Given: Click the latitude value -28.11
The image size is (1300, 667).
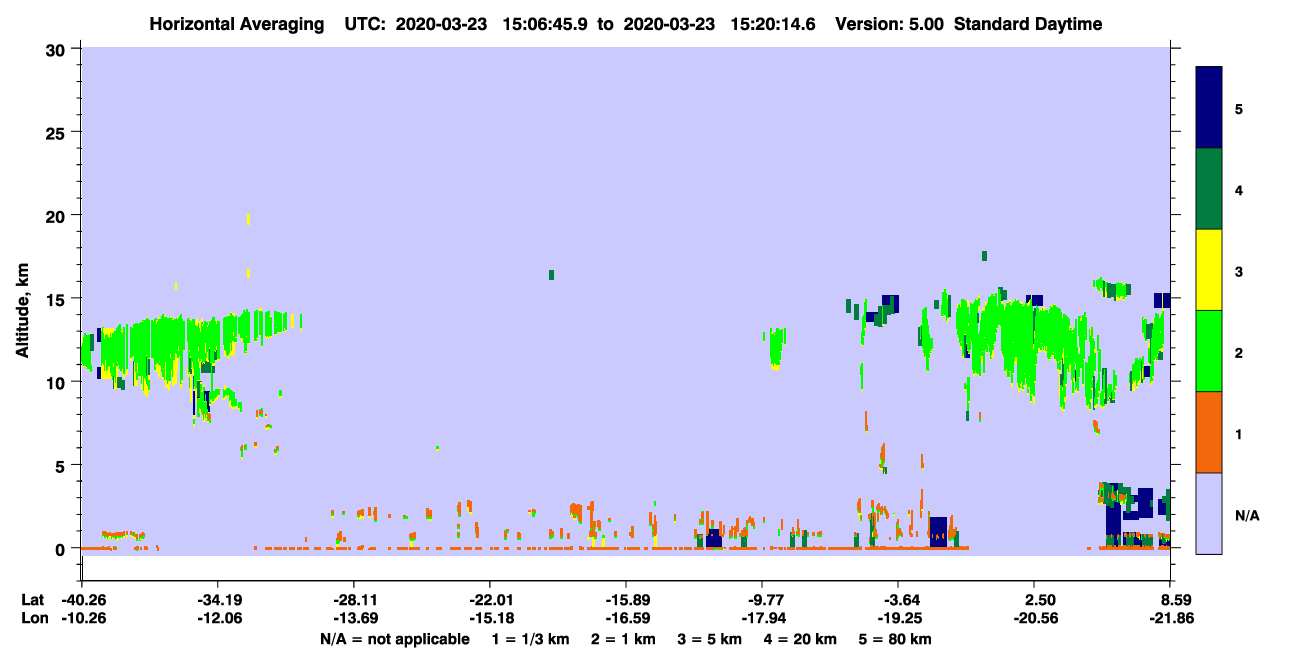Looking at the screenshot, I should [x=353, y=600].
